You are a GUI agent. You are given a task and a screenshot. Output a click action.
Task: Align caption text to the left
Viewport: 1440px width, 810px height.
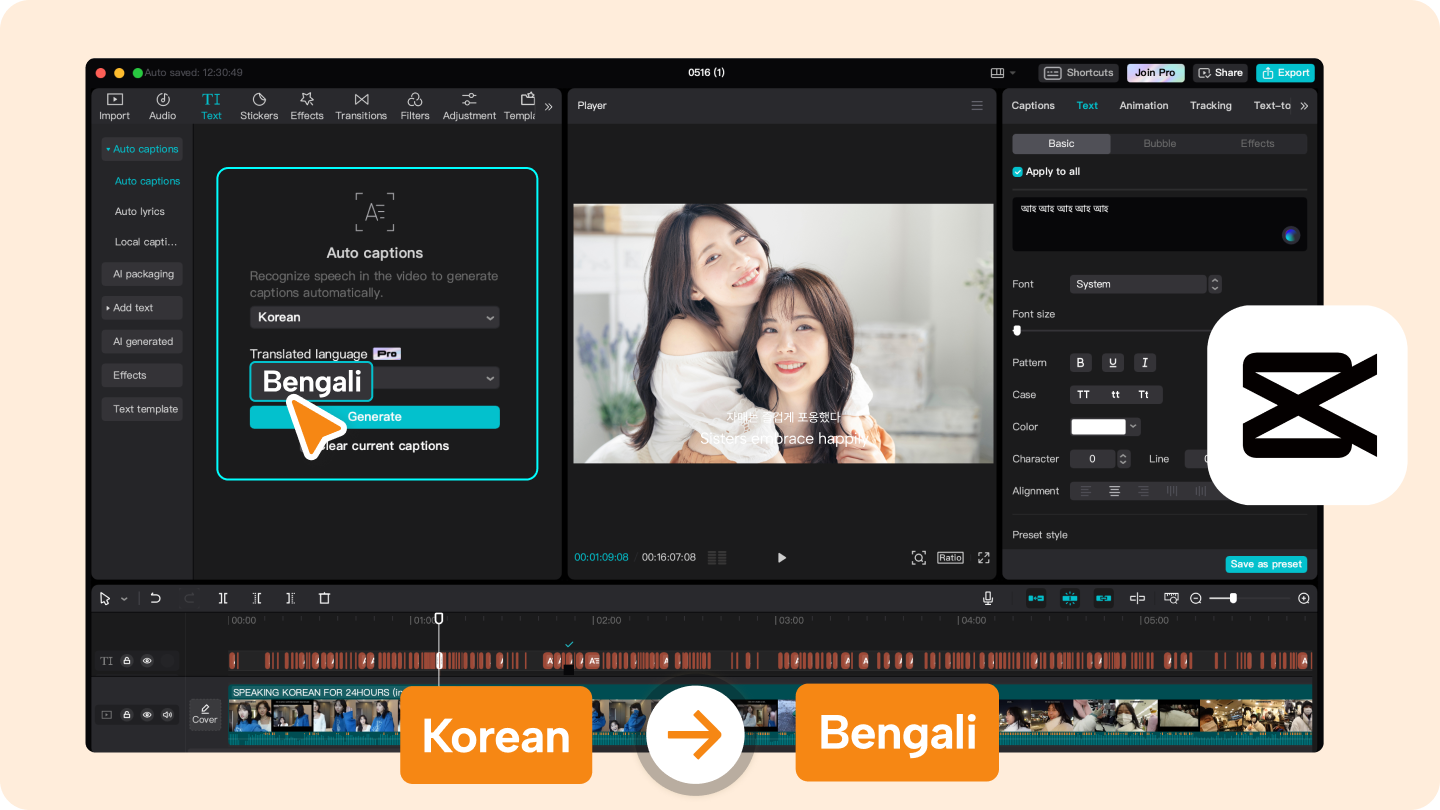tap(1084, 491)
